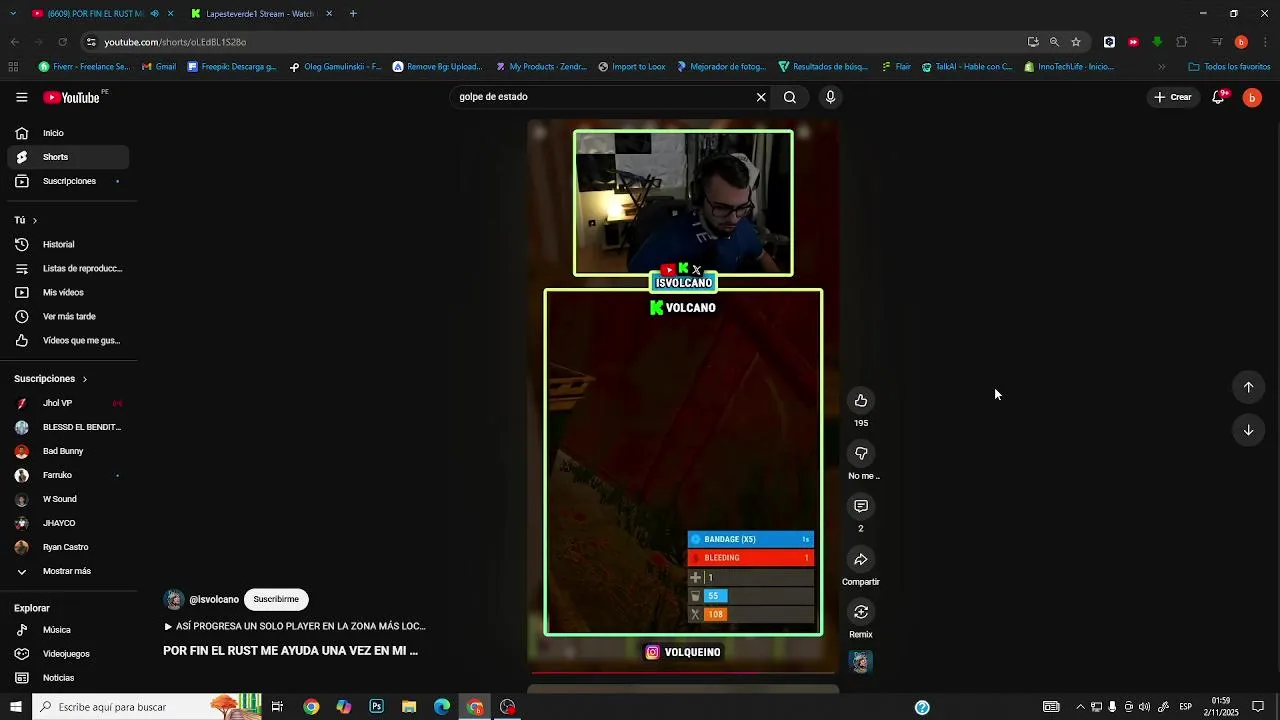The image size is (1280, 720).
Task: Open Videos que me gustan list
Action: point(68,340)
